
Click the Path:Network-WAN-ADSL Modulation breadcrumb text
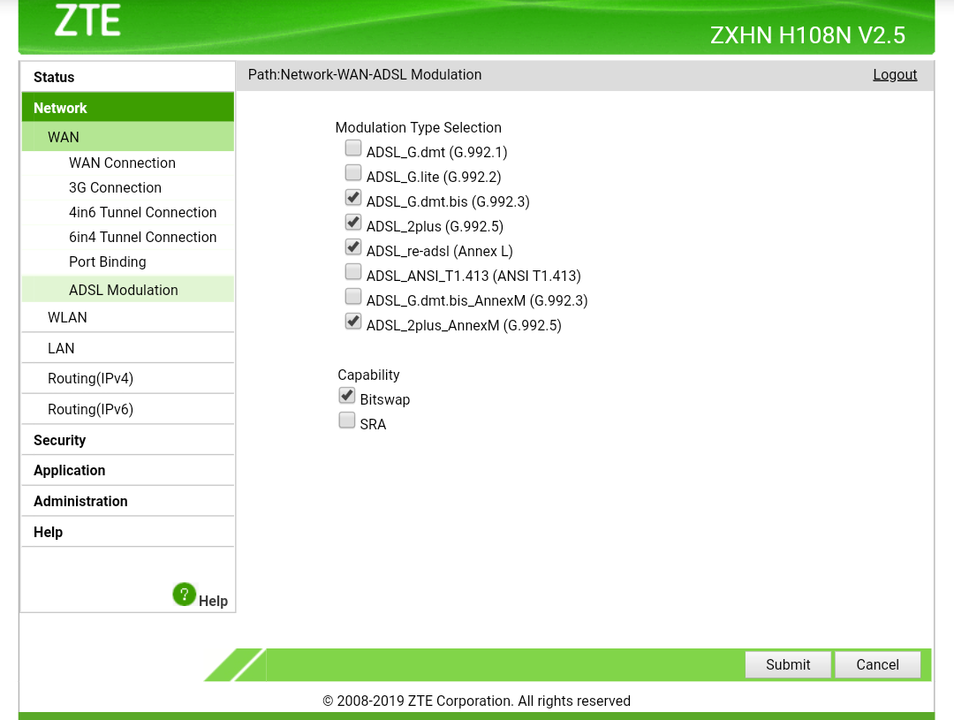[x=364, y=75]
